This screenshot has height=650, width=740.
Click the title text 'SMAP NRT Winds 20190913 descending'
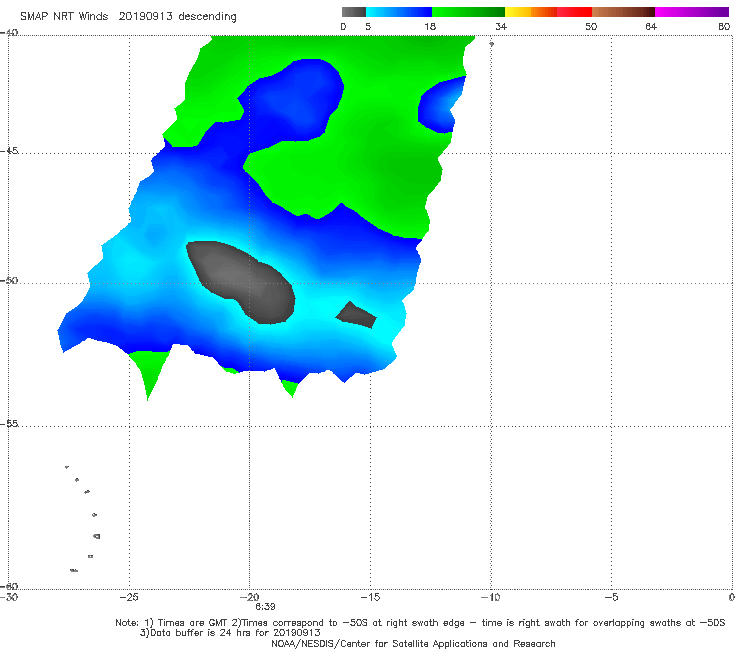click(128, 17)
